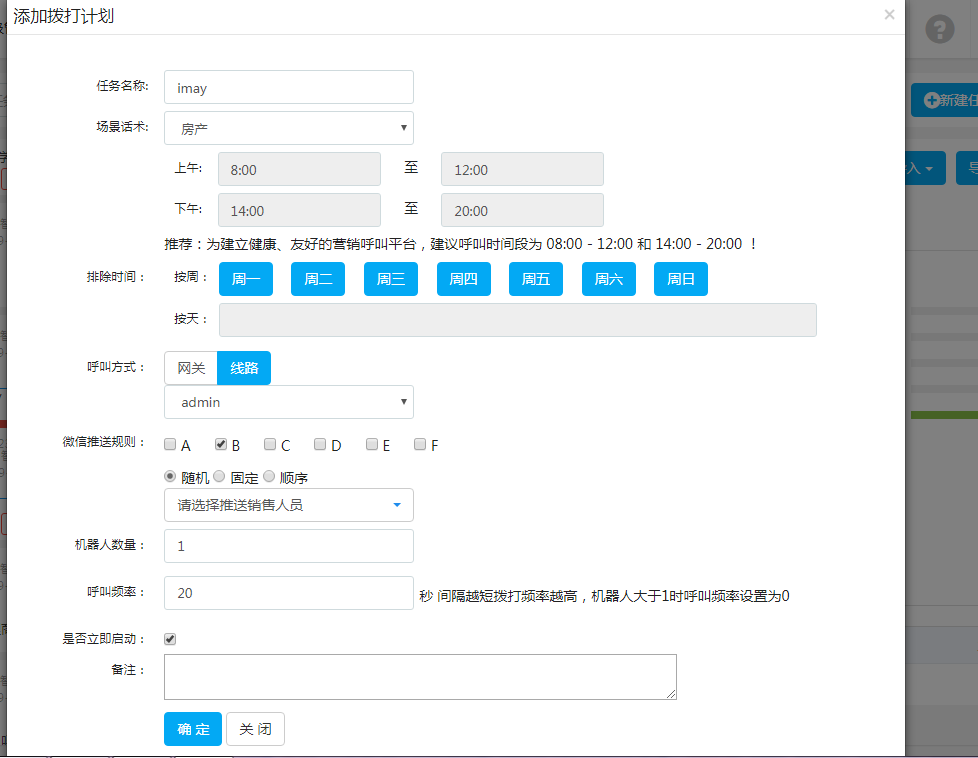Uncheck the WeChat push rule B checkbox

pos(221,445)
